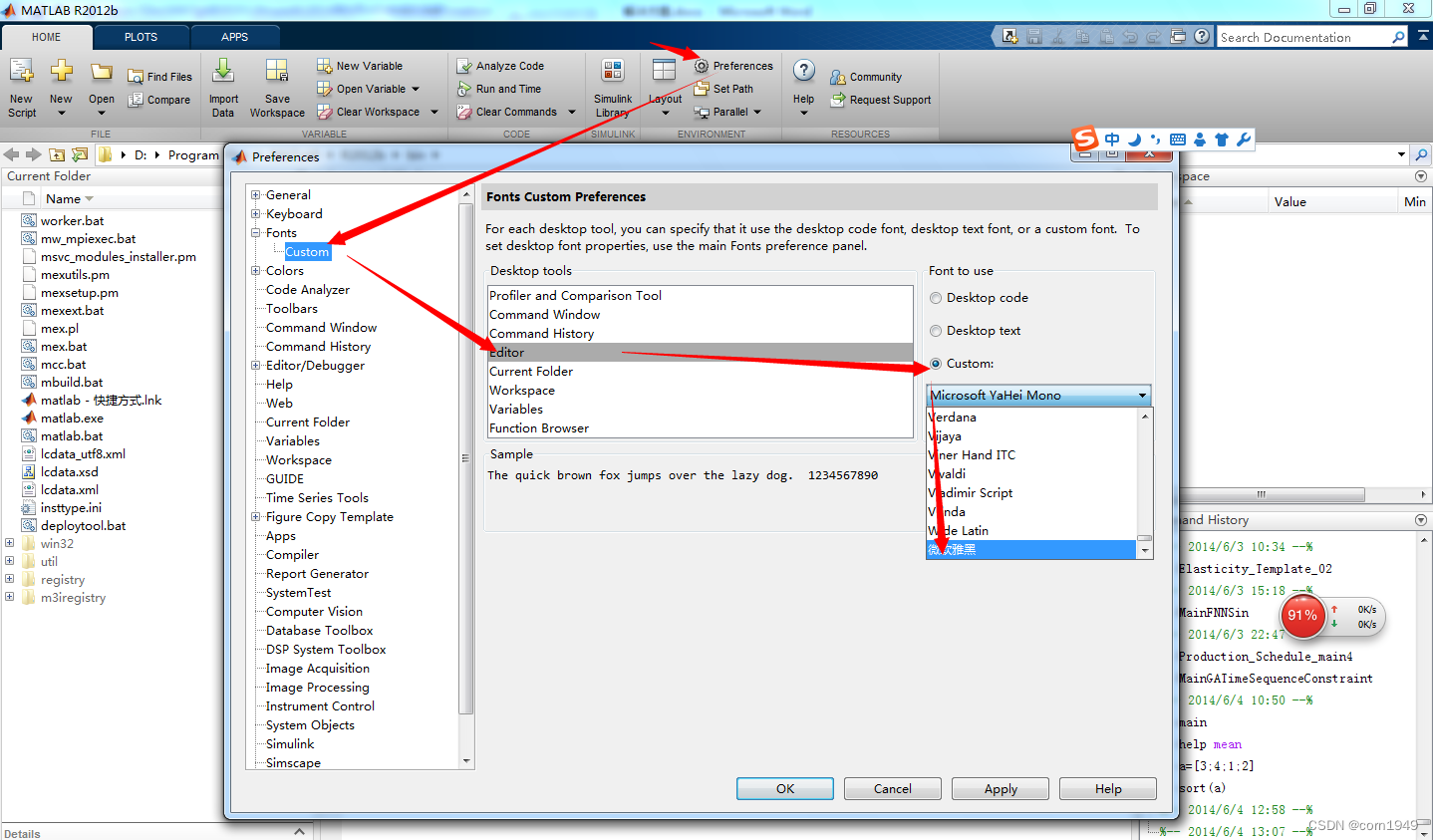This screenshot has width=1433, height=840.
Task: Click the OK button
Action: [785, 789]
